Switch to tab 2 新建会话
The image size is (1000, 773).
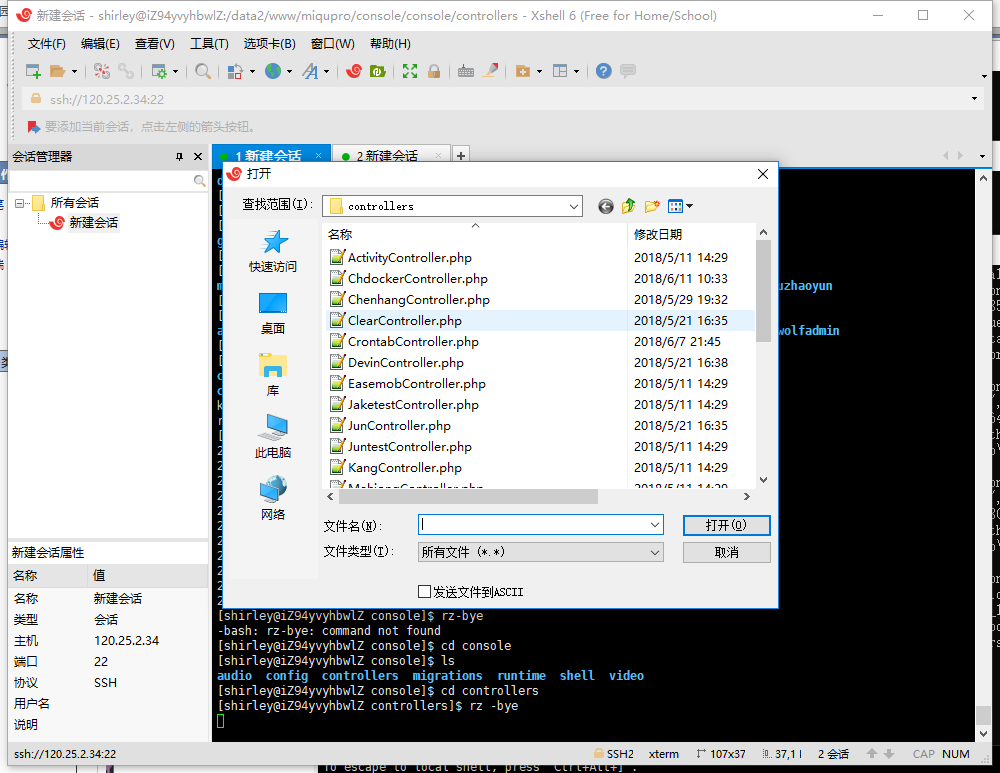click(390, 156)
